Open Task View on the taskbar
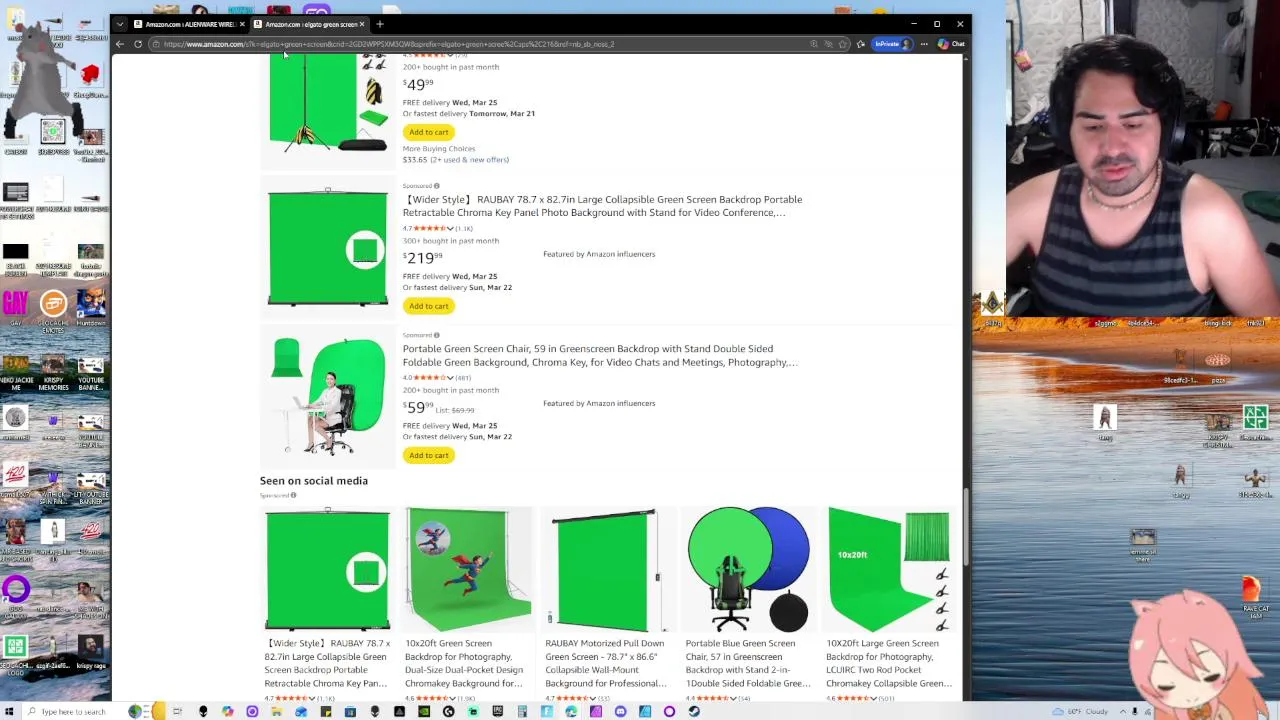Screen dimensions: 1280x720 177,711
